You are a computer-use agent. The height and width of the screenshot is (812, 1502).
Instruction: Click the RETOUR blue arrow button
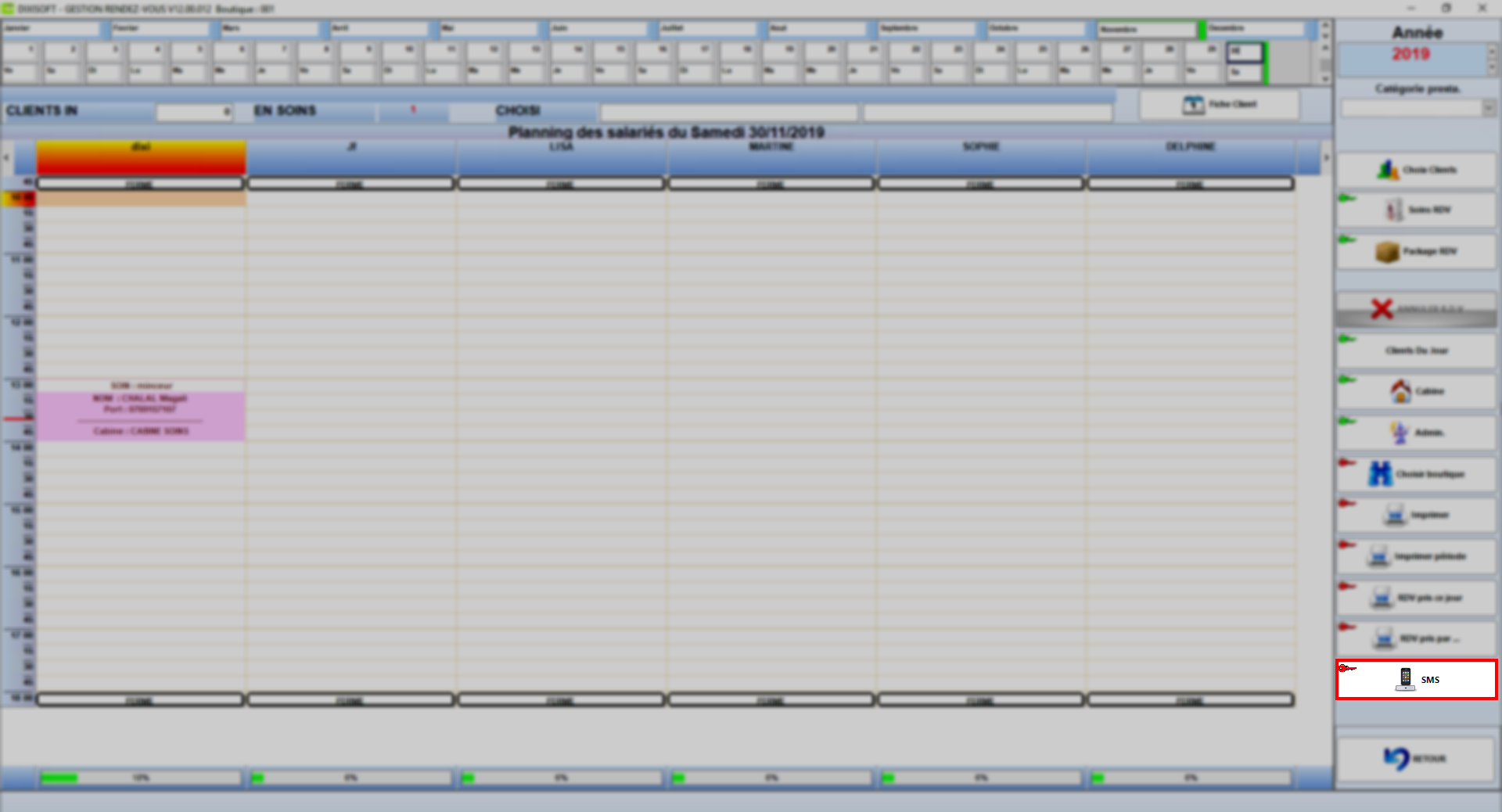(1414, 758)
